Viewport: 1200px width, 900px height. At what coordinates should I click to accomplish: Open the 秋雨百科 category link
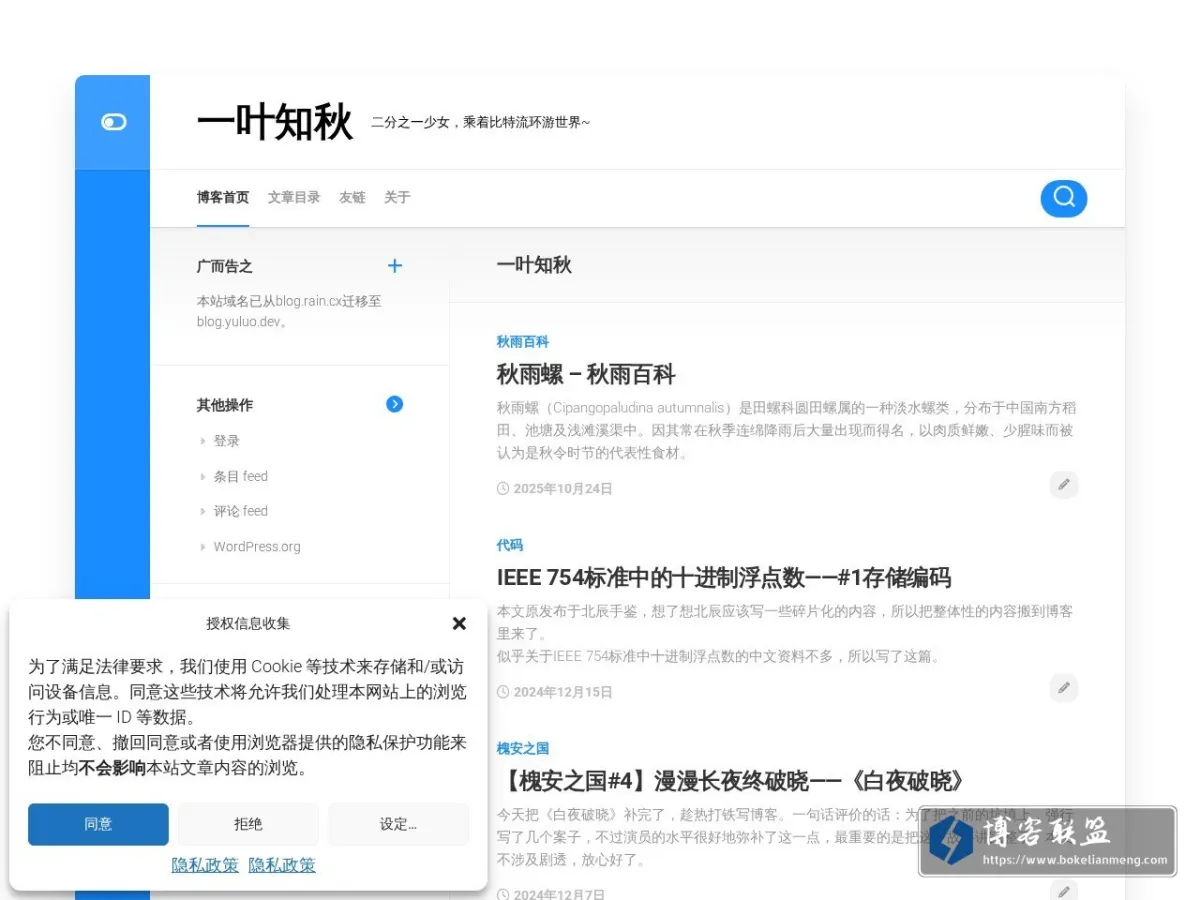click(523, 342)
